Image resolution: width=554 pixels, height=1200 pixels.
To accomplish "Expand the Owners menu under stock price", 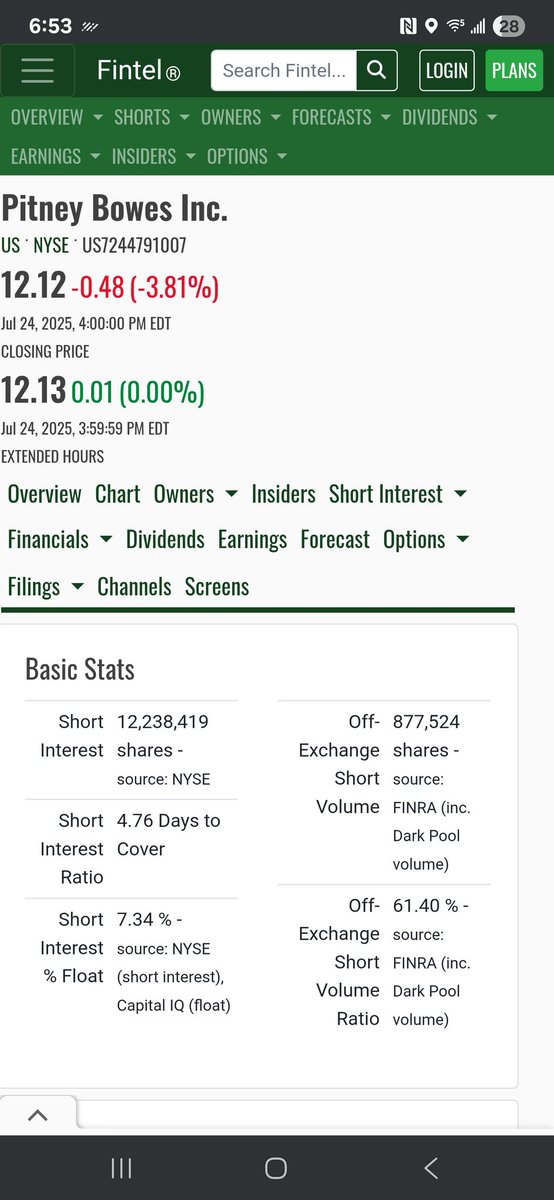I will (195, 494).
